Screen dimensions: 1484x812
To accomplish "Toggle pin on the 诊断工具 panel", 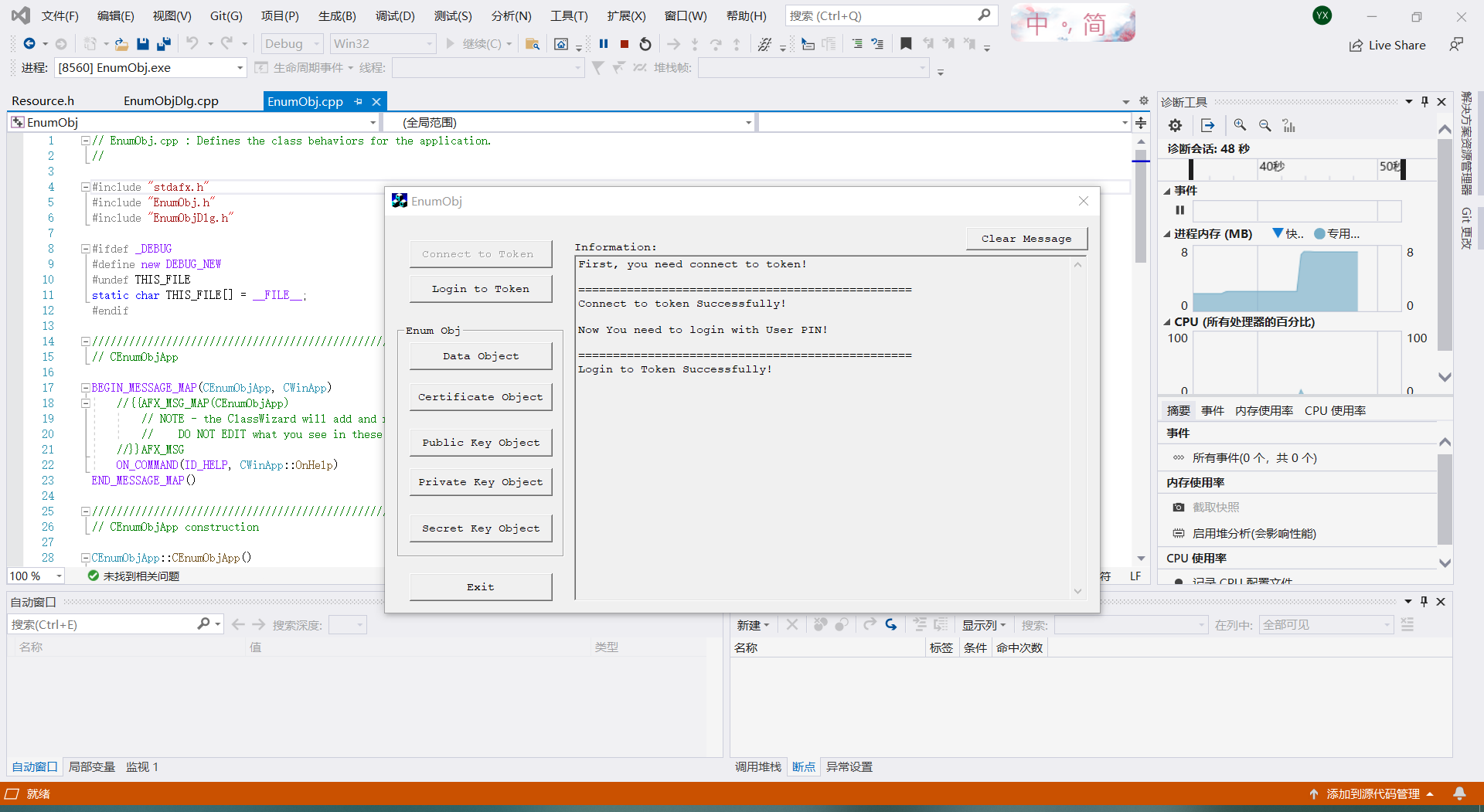I will [1424, 102].
